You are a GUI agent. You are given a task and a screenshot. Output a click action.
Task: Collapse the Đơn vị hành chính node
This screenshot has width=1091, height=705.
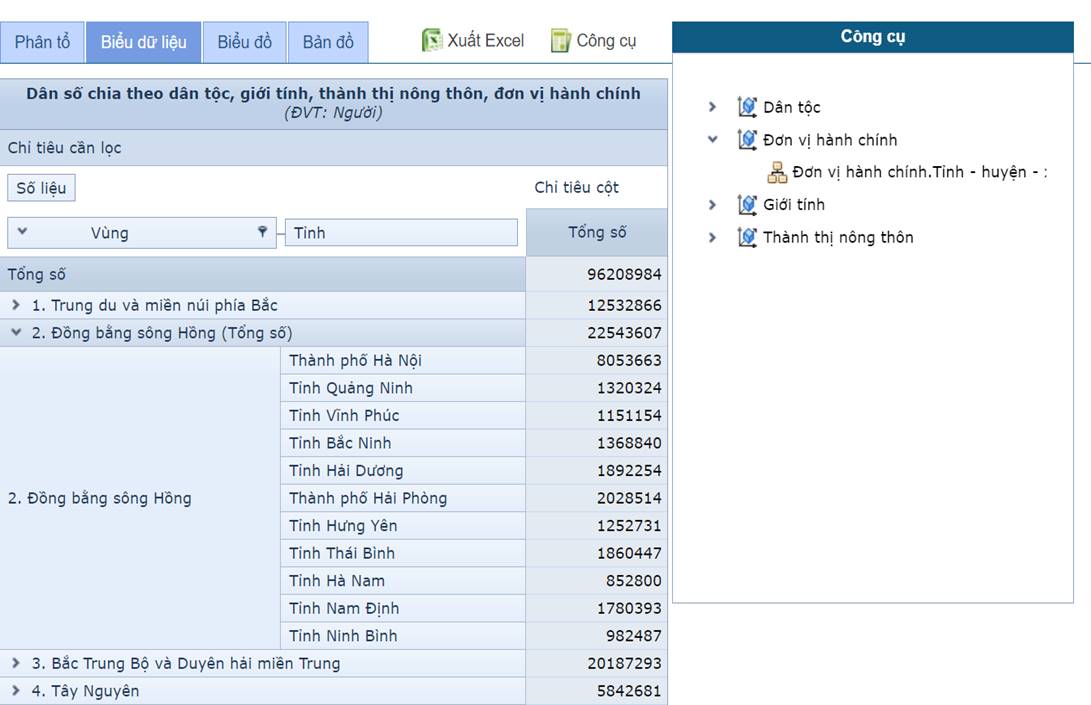[x=712, y=140]
